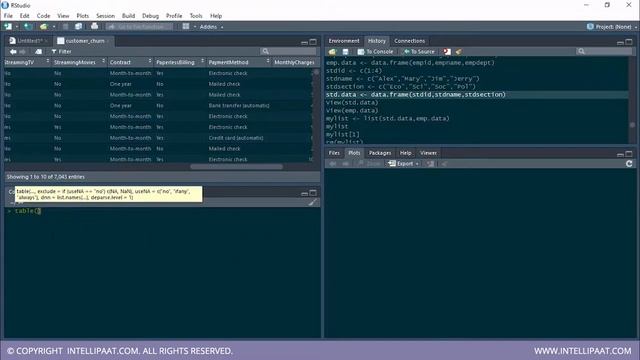Click the remove selected history entry icon

(x=447, y=51)
